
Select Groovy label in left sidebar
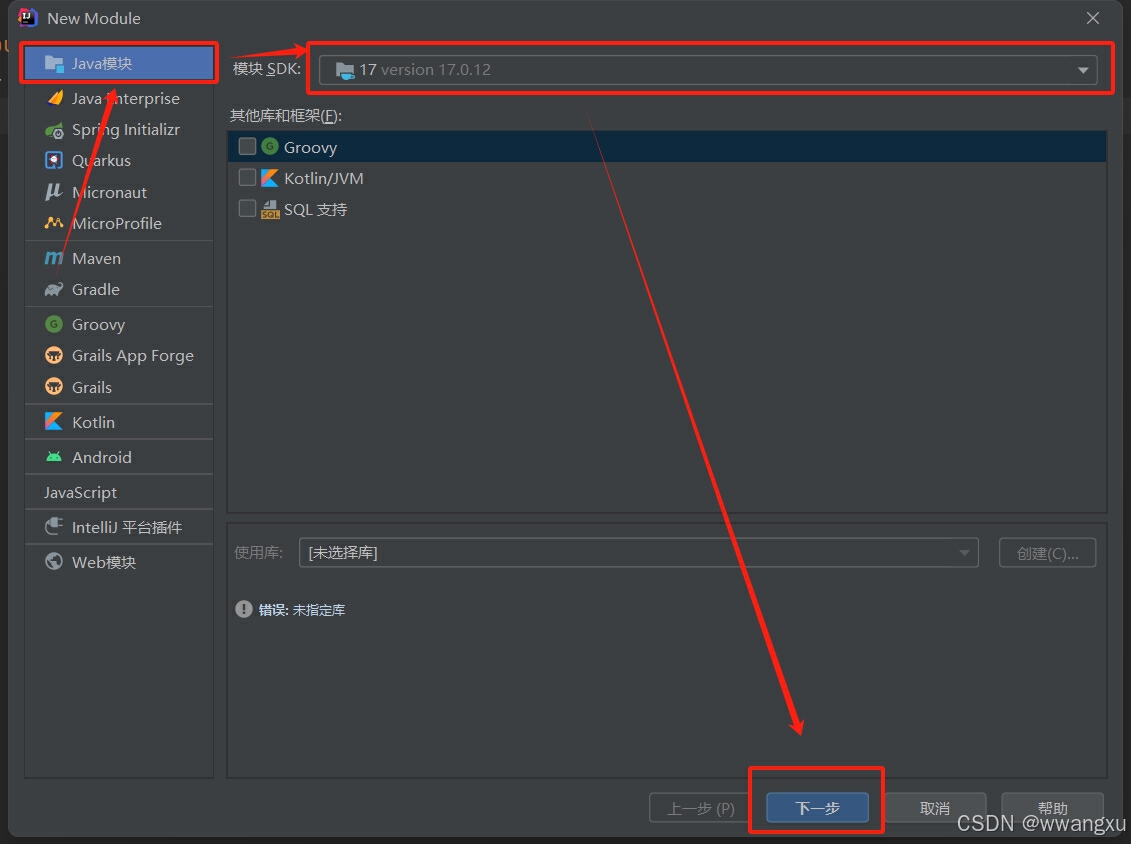tap(99, 325)
